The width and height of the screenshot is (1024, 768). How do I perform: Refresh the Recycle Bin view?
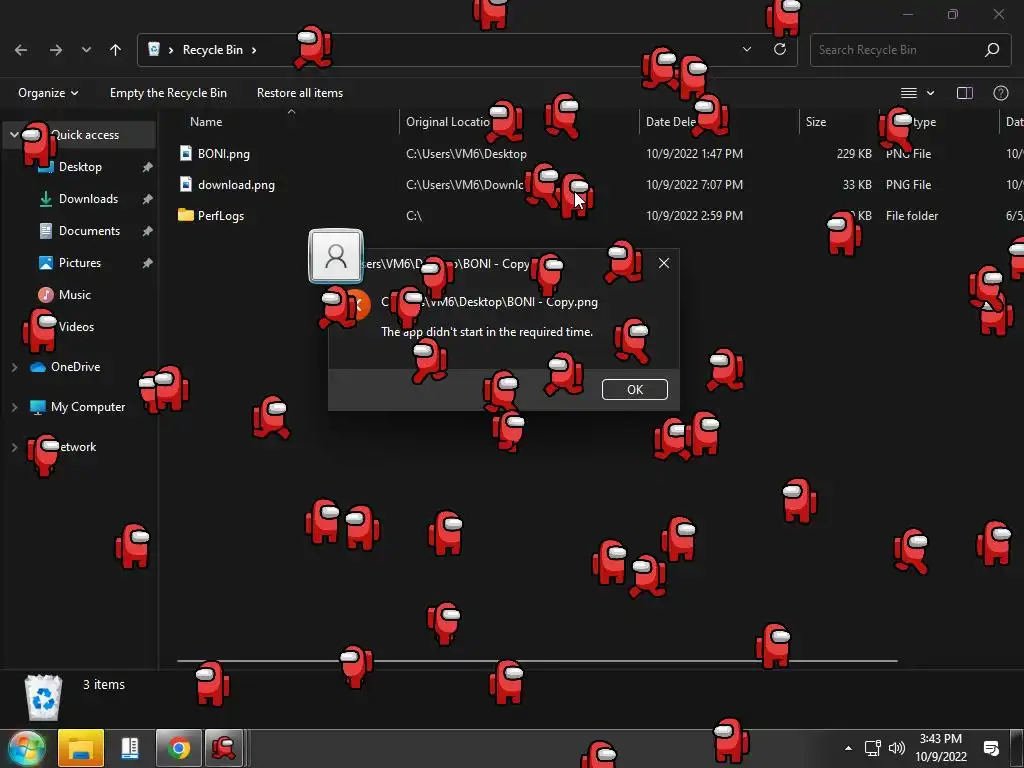(x=780, y=50)
